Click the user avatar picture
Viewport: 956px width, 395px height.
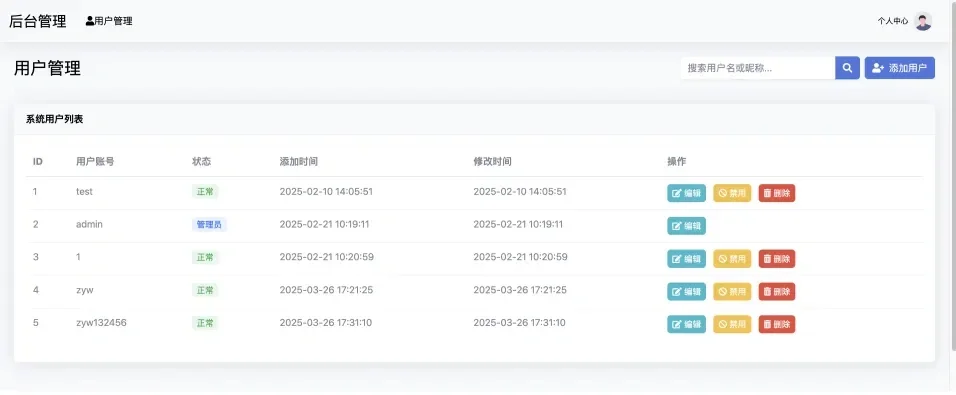[923, 21]
